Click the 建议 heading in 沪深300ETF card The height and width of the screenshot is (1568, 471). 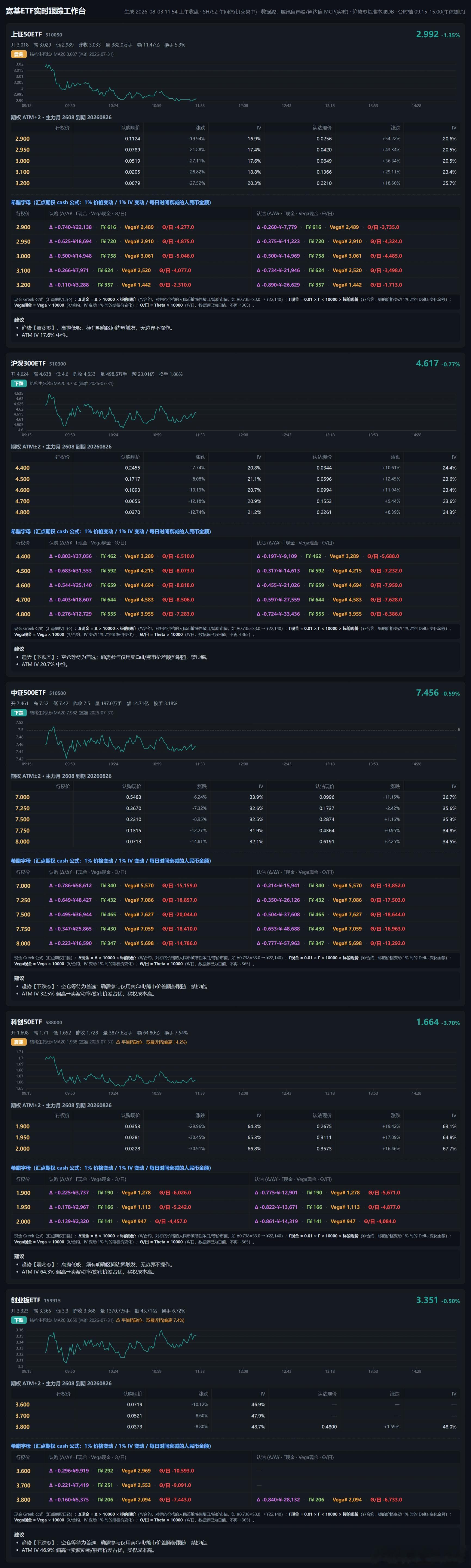20,649
